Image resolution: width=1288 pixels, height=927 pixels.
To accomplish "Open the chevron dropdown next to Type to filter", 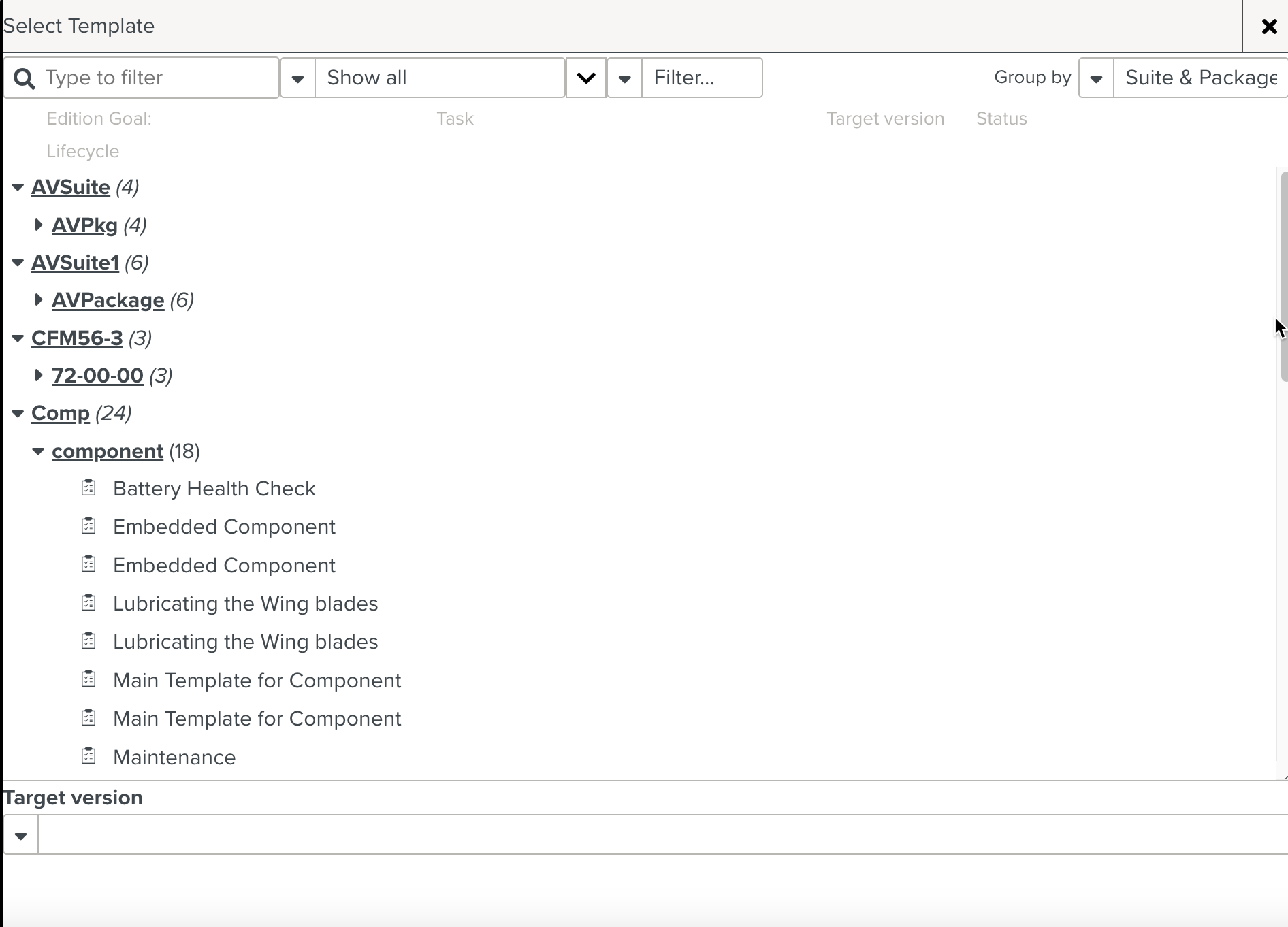I will tap(297, 78).
